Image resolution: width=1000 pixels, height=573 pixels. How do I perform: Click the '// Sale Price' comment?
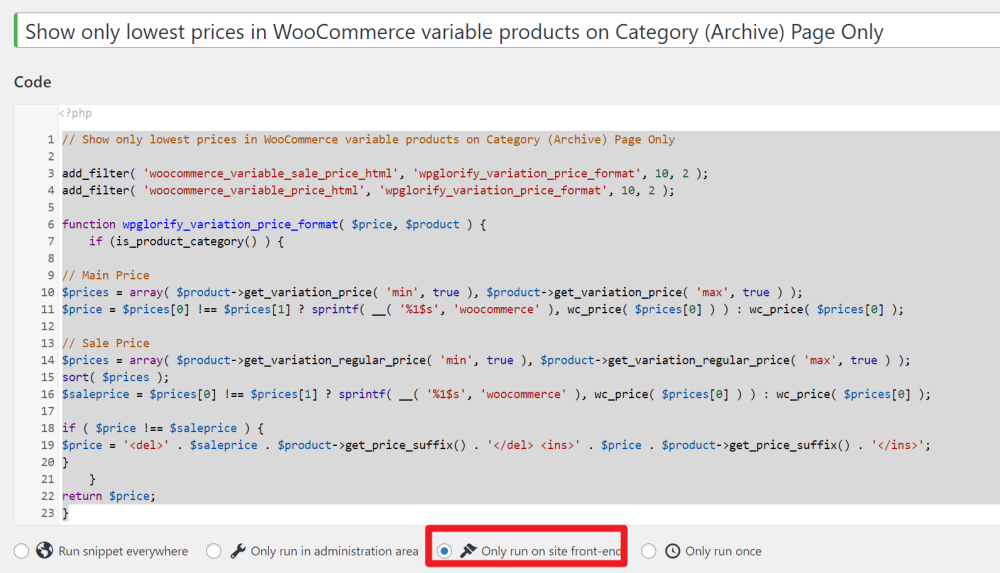point(106,343)
